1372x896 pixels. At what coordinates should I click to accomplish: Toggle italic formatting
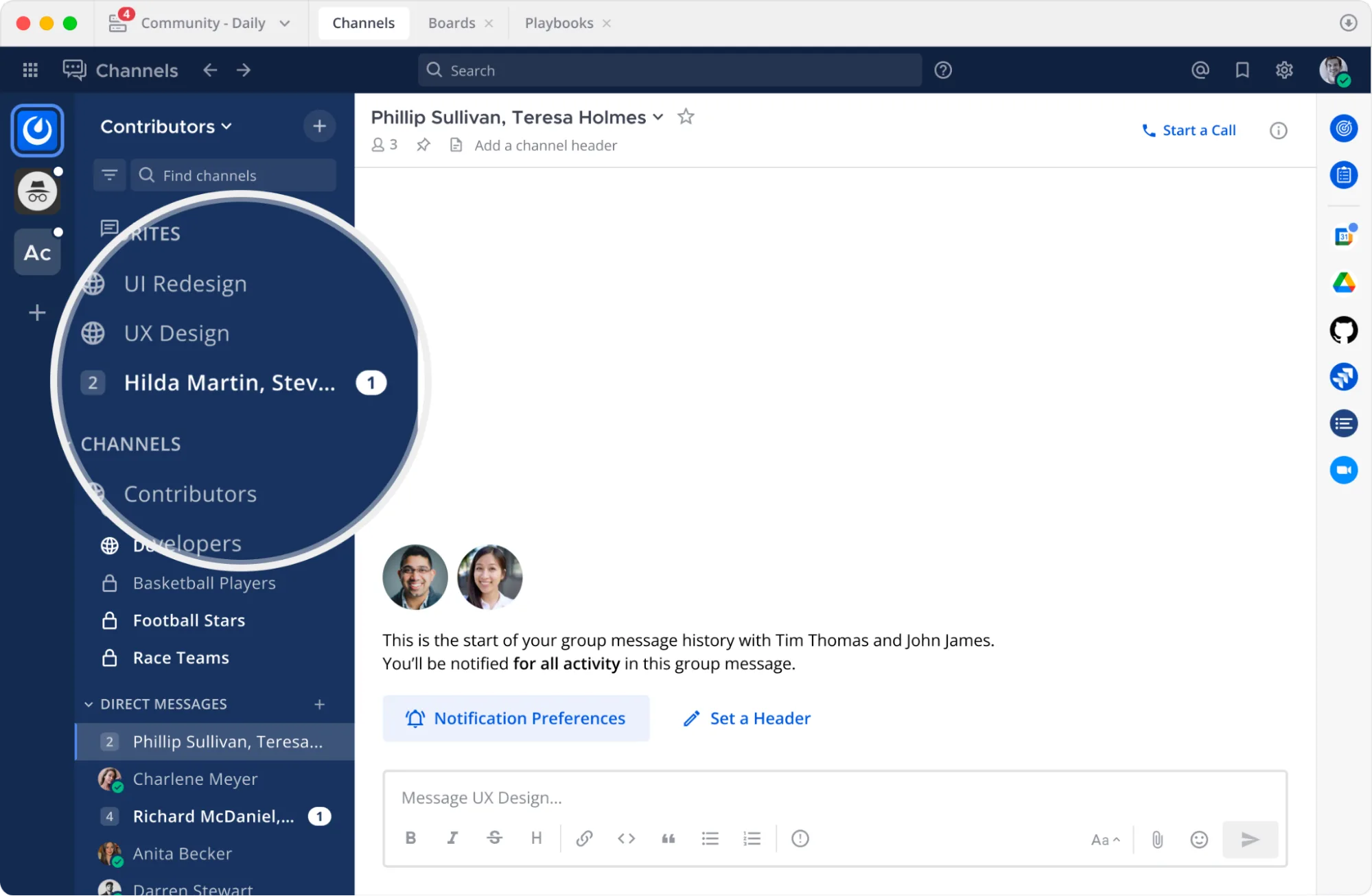click(x=452, y=838)
